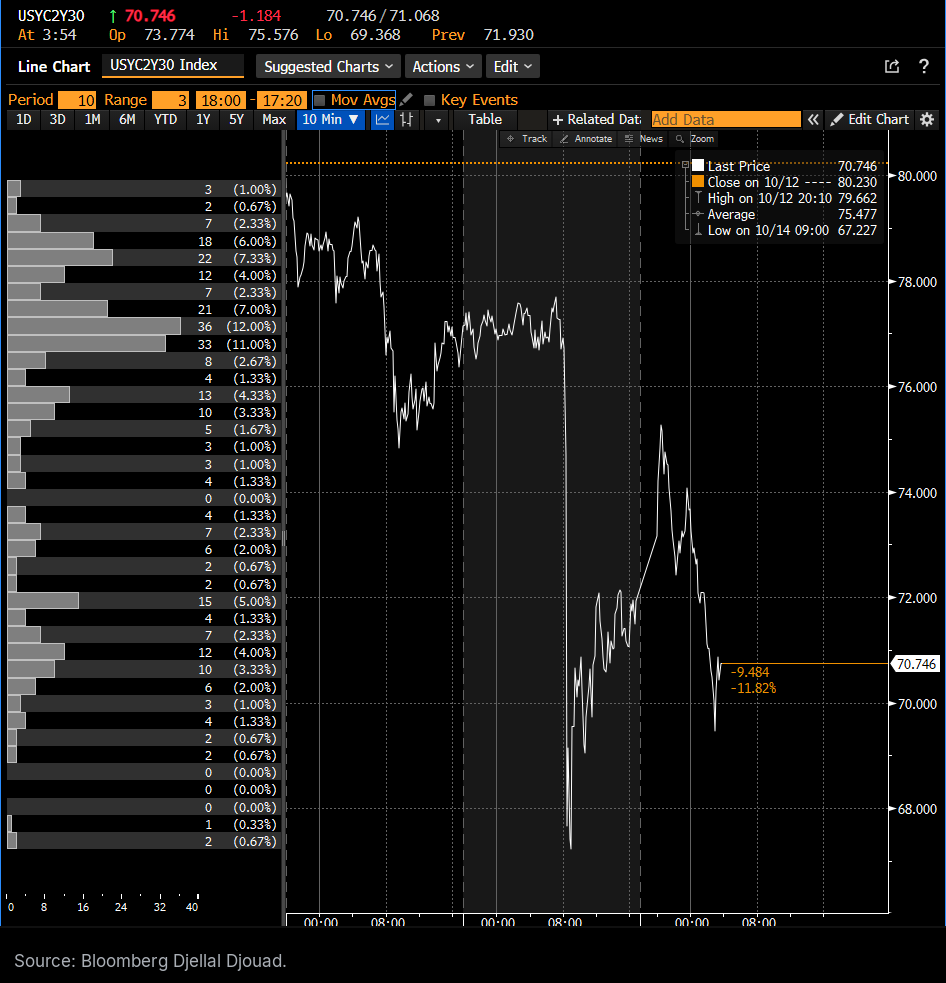
Task: Activate the Zoom tool
Action: tap(695, 139)
